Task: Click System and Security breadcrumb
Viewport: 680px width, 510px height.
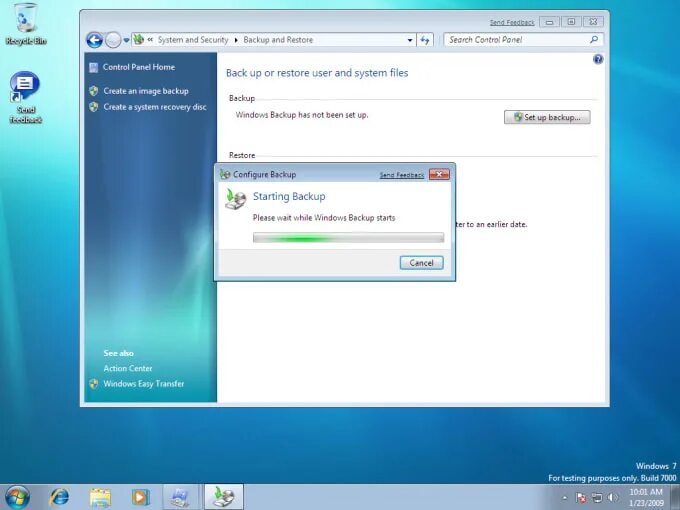Action: click(193, 40)
